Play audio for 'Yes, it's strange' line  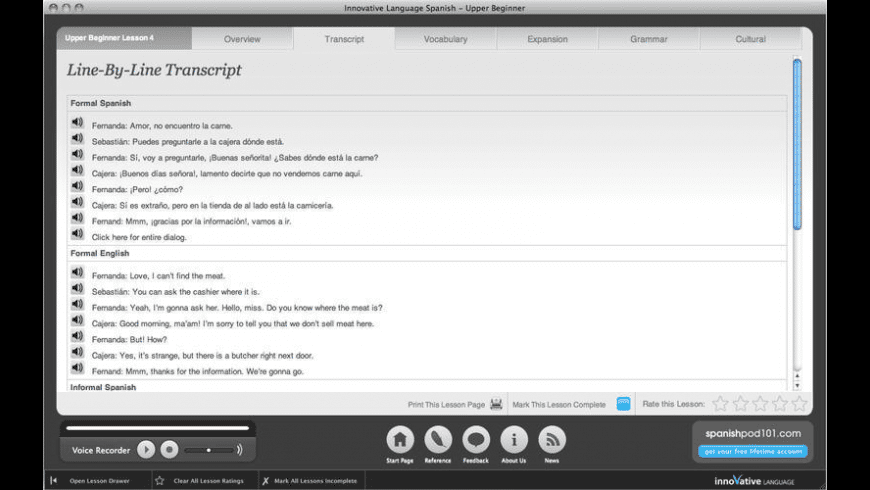77,352
